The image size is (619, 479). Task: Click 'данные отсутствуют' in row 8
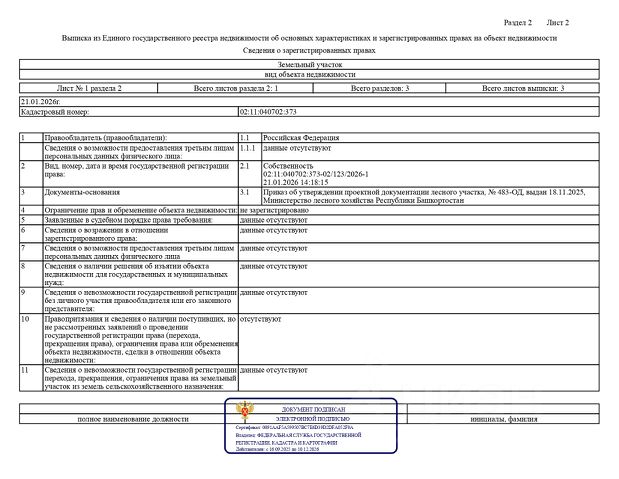(x=273, y=266)
